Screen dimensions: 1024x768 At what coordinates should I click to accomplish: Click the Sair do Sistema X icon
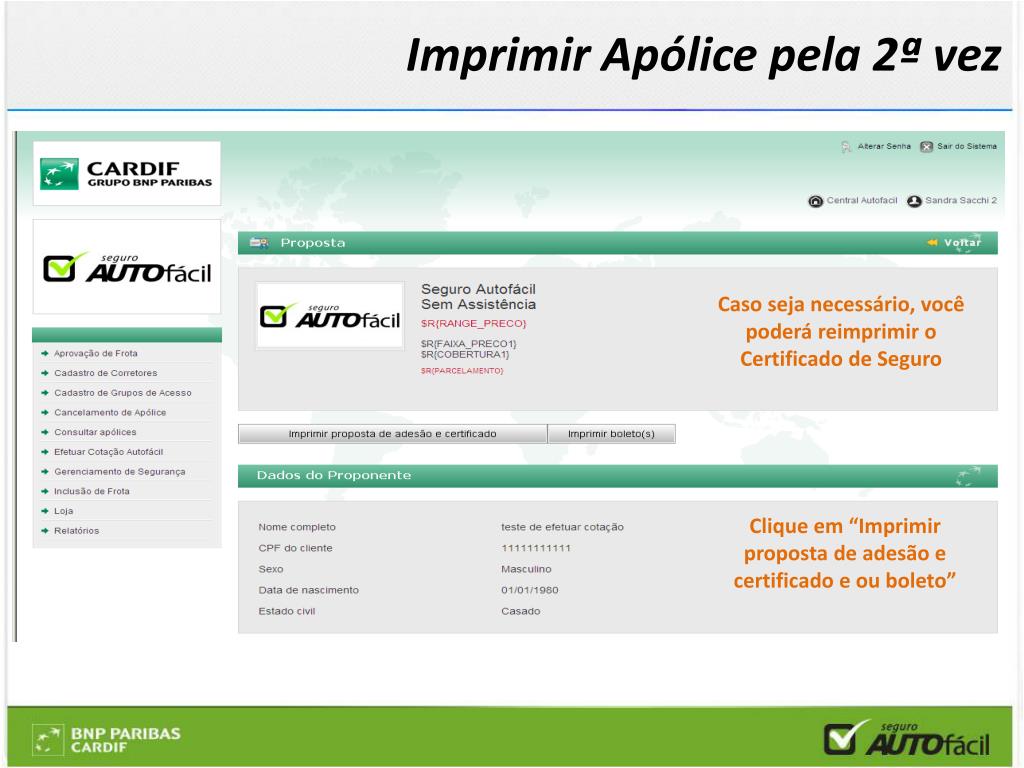coord(927,147)
